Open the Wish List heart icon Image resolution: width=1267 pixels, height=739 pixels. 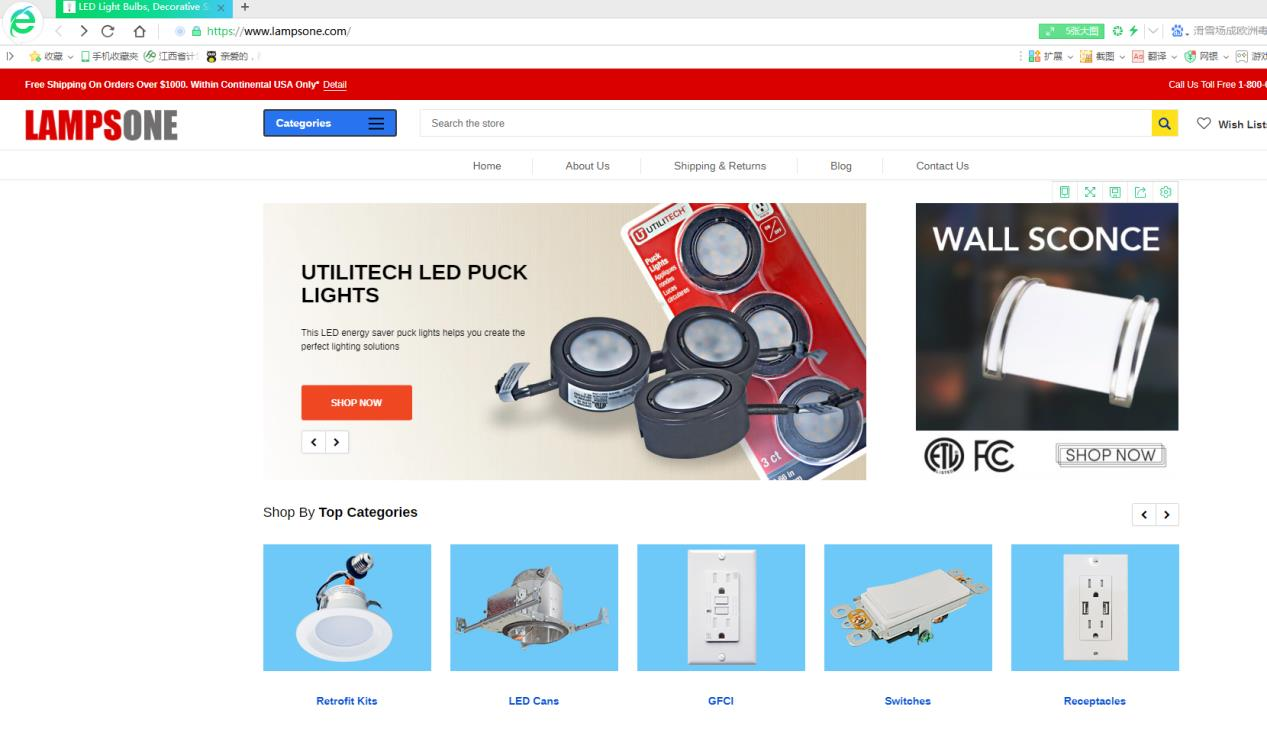(x=1203, y=123)
